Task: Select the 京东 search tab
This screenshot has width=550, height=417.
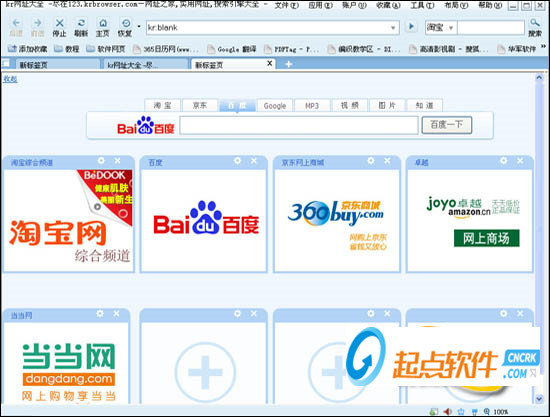Action: point(200,106)
